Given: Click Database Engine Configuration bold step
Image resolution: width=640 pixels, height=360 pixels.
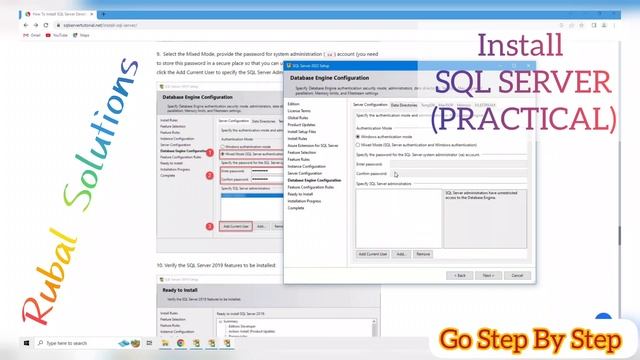Looking at the screenshot, I should point(314,180).
